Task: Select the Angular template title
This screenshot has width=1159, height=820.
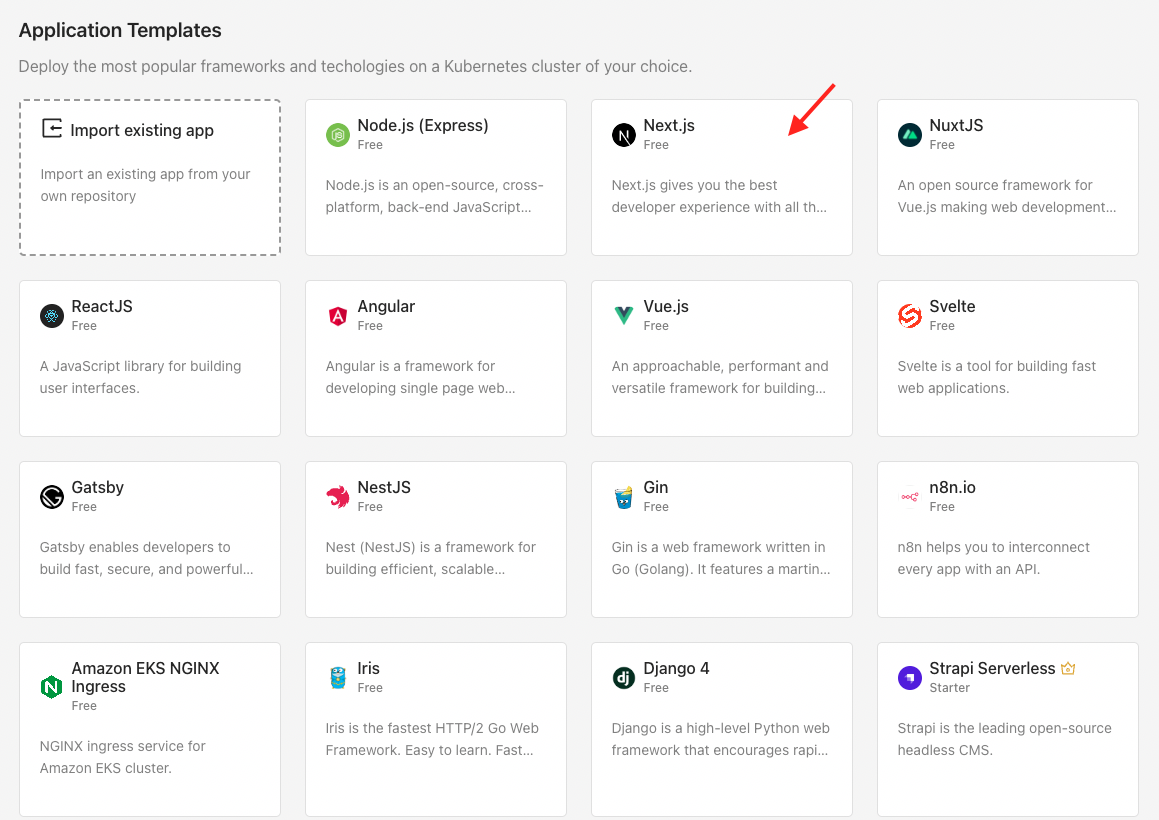Action: click(387, 307)
